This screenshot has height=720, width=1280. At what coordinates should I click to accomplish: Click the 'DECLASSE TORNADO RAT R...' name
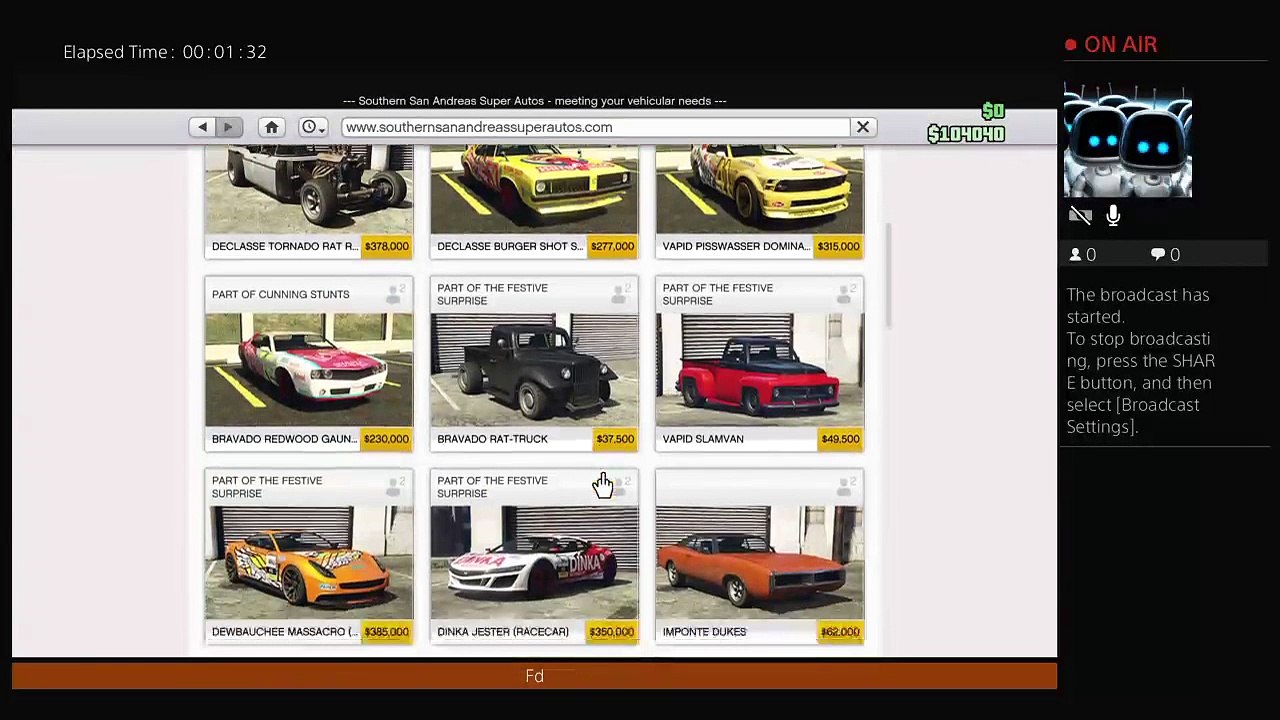pyautogui.click(x=284, y=246)
